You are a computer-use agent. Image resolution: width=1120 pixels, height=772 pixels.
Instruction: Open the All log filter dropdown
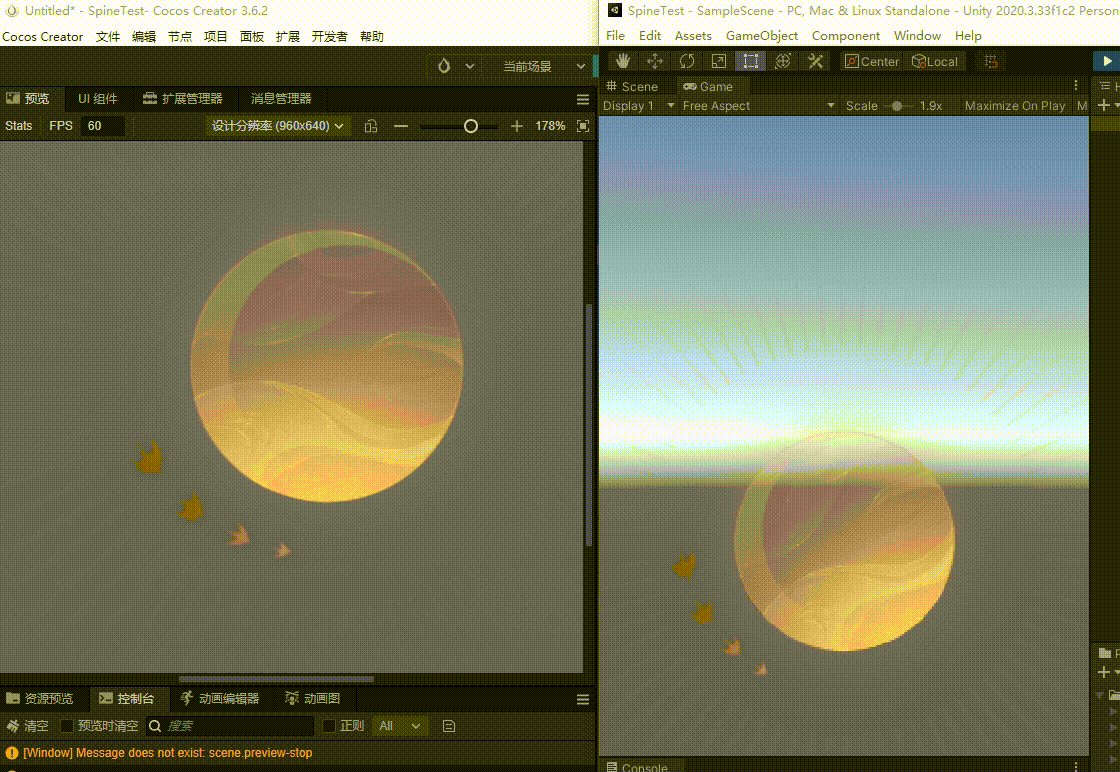click(399, 726)
